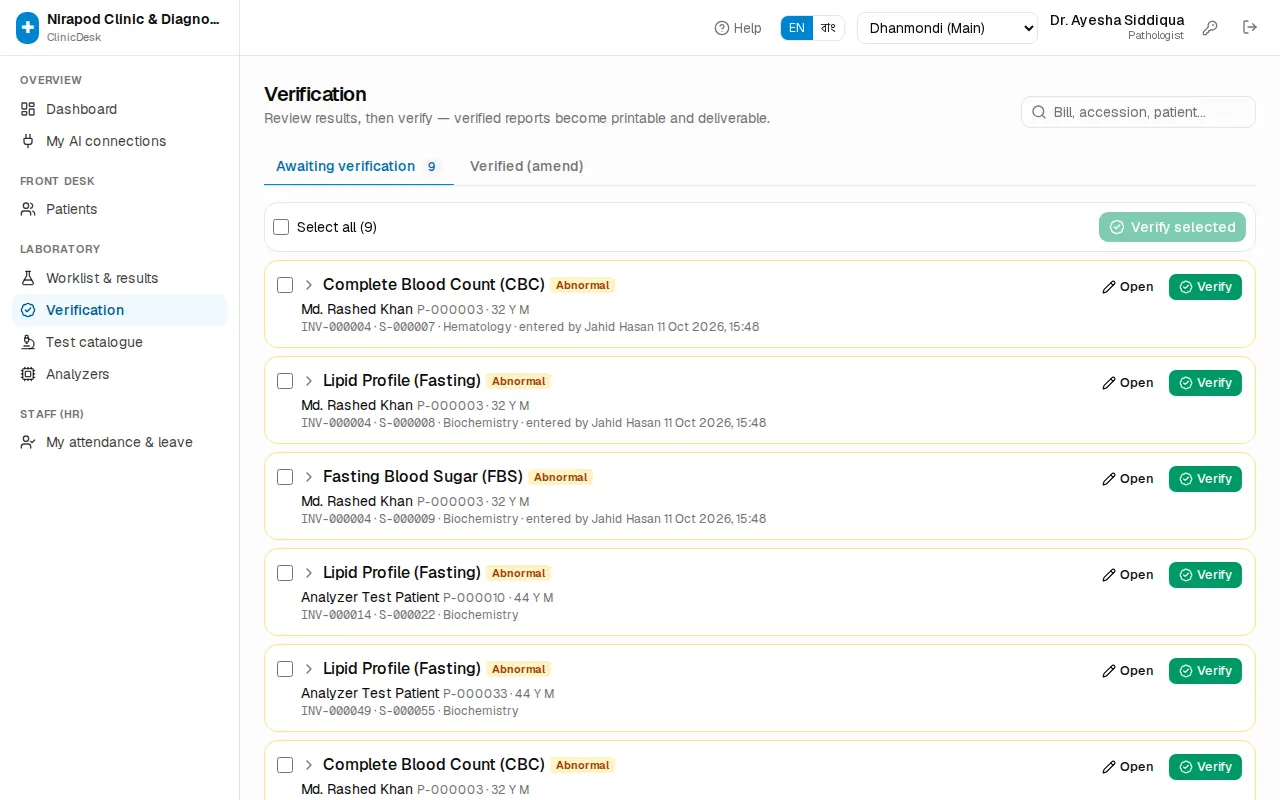The image size is (1280, 800).
Task: Focus the Bill, accession, patient search field
Action: pyautogui.click(x=1138, y=112)
